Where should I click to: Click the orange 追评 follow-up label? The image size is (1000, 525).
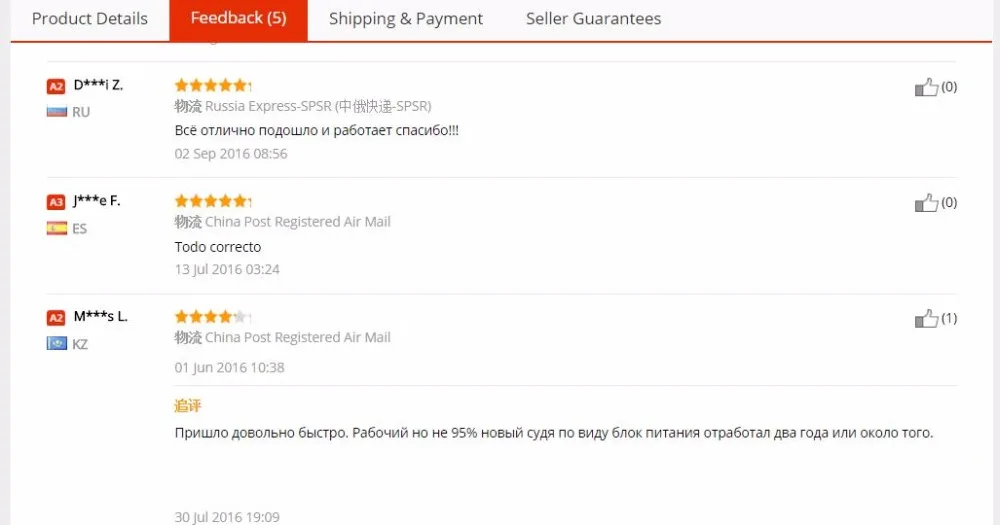(188, 406)
